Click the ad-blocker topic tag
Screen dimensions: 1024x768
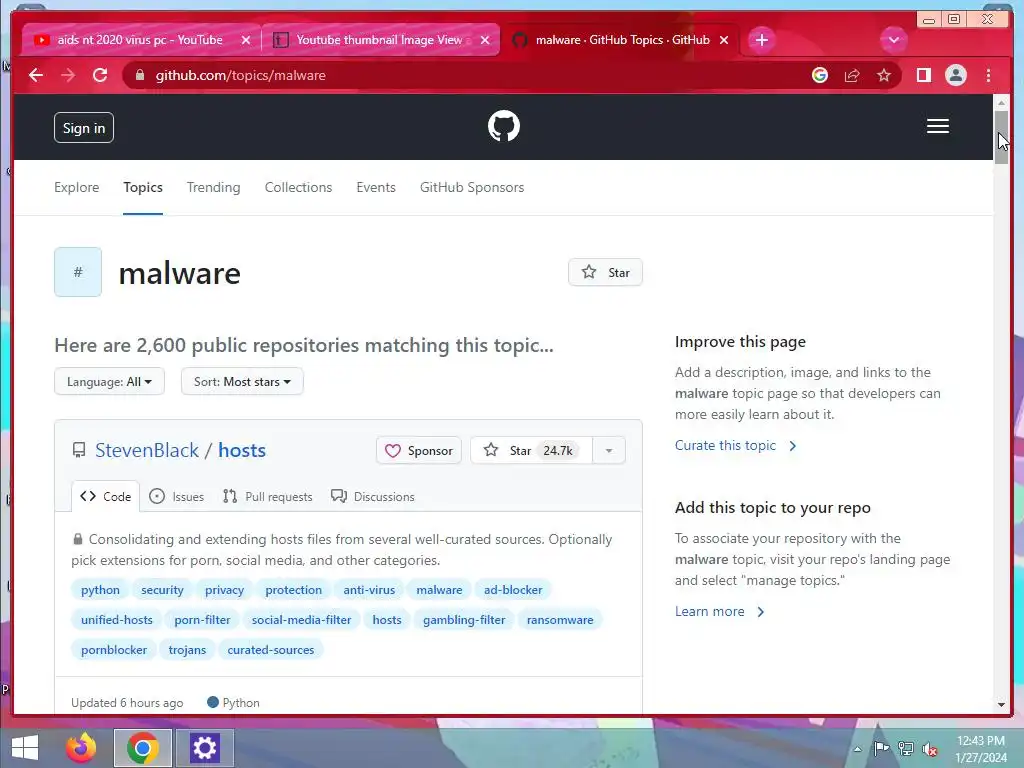pyautogui.click(x=513, y=590)
